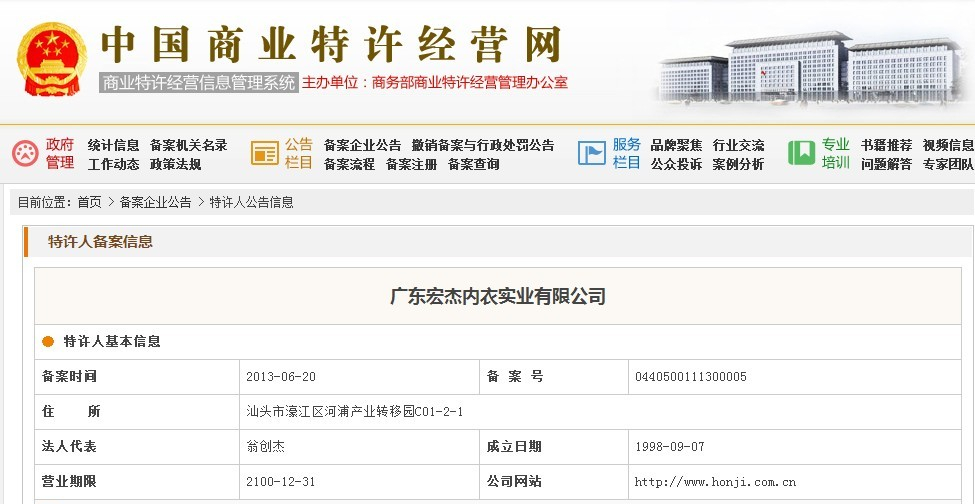
Task: Go to 工作动态 page
Action: coord(113,165)
